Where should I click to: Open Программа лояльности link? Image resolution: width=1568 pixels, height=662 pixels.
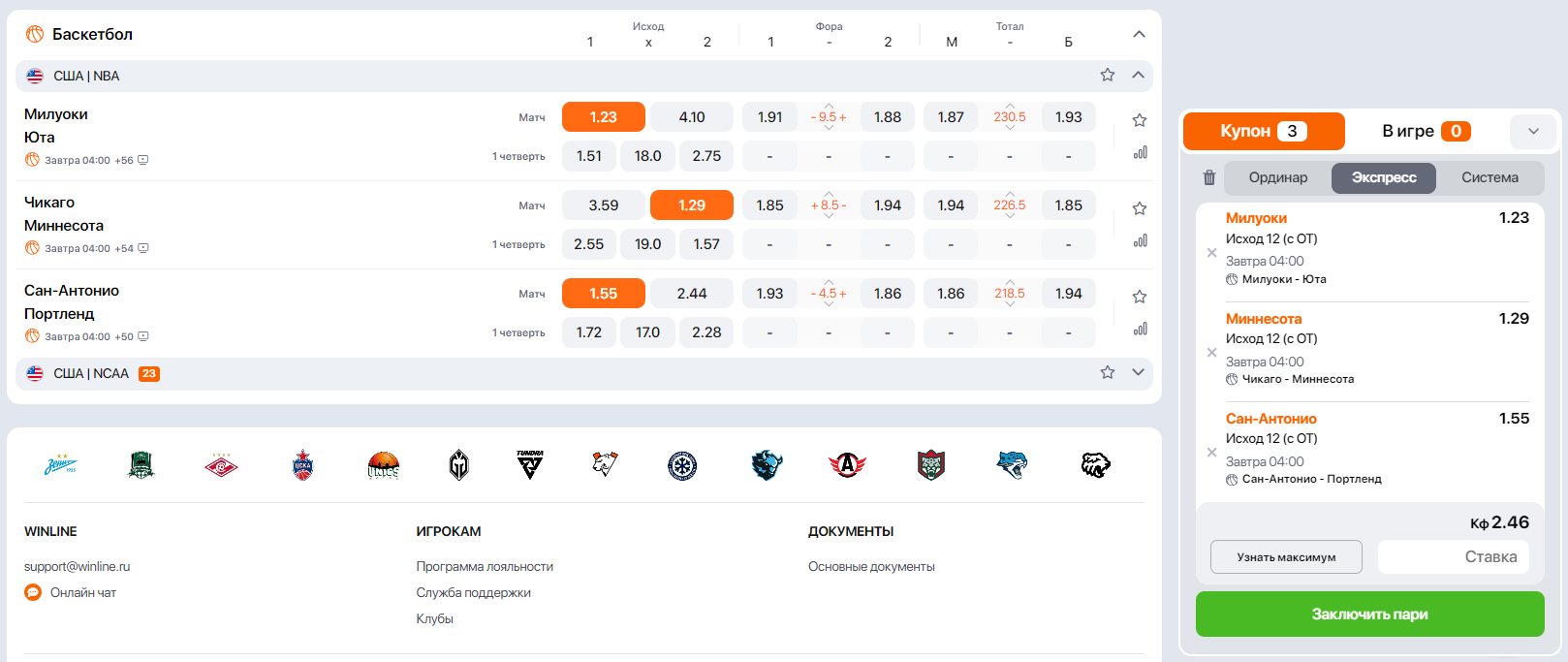(x=485, y=566)
